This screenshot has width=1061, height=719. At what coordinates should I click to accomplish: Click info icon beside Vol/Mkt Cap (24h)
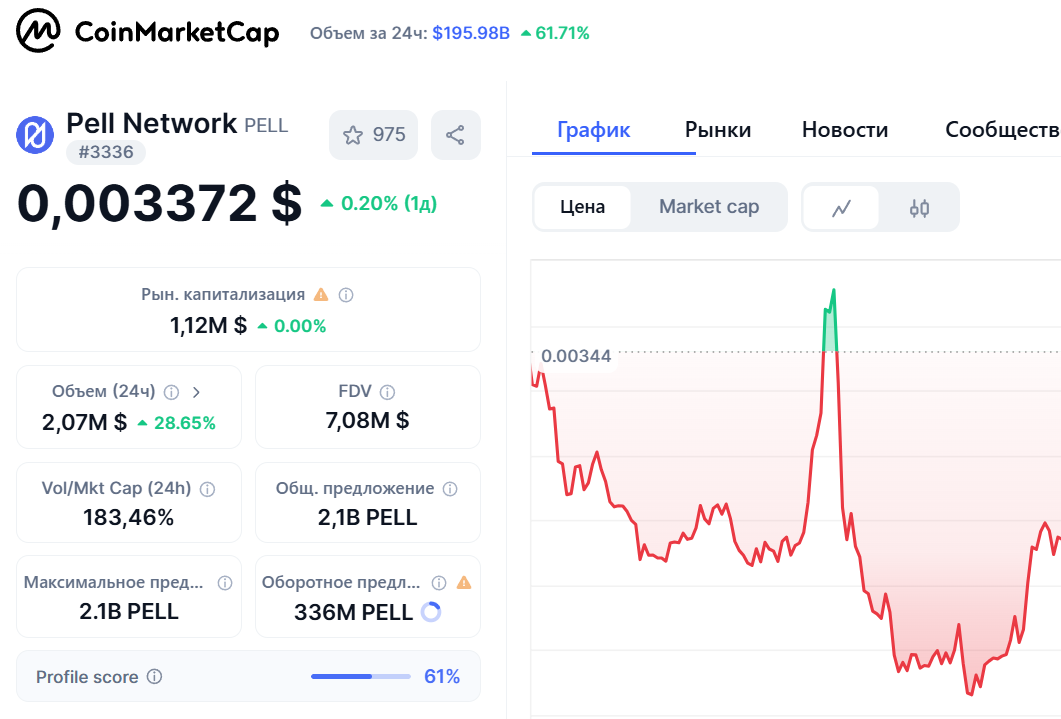tap(208, 489)
